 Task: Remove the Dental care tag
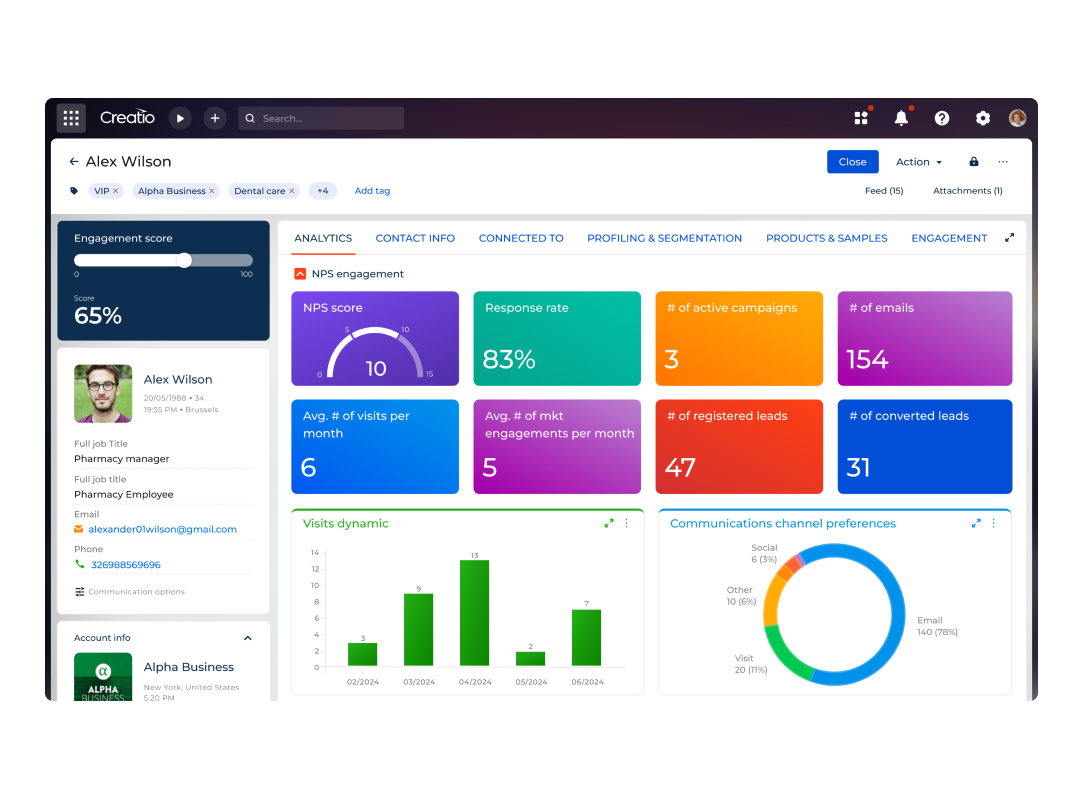pyautogui.click(x=292, y=191)
